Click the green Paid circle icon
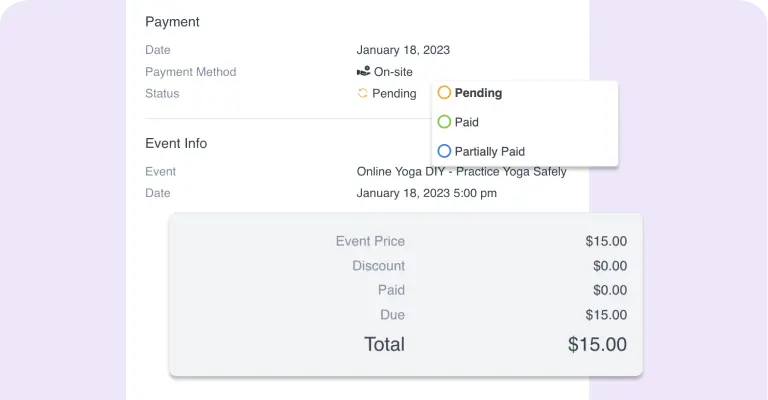768x400 pixels. click(444, 122)
